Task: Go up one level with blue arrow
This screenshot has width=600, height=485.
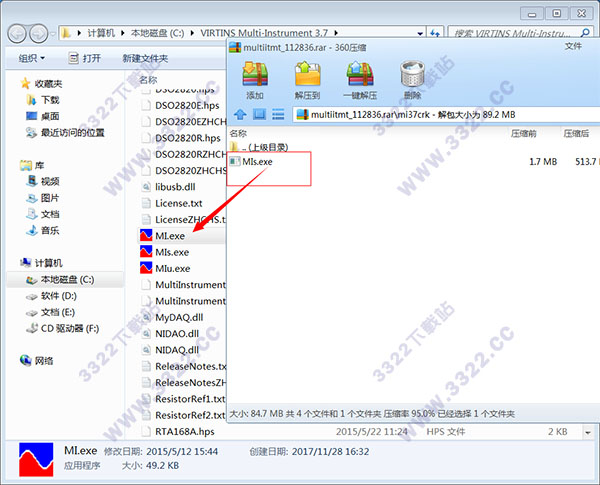Action: (240, 114)
